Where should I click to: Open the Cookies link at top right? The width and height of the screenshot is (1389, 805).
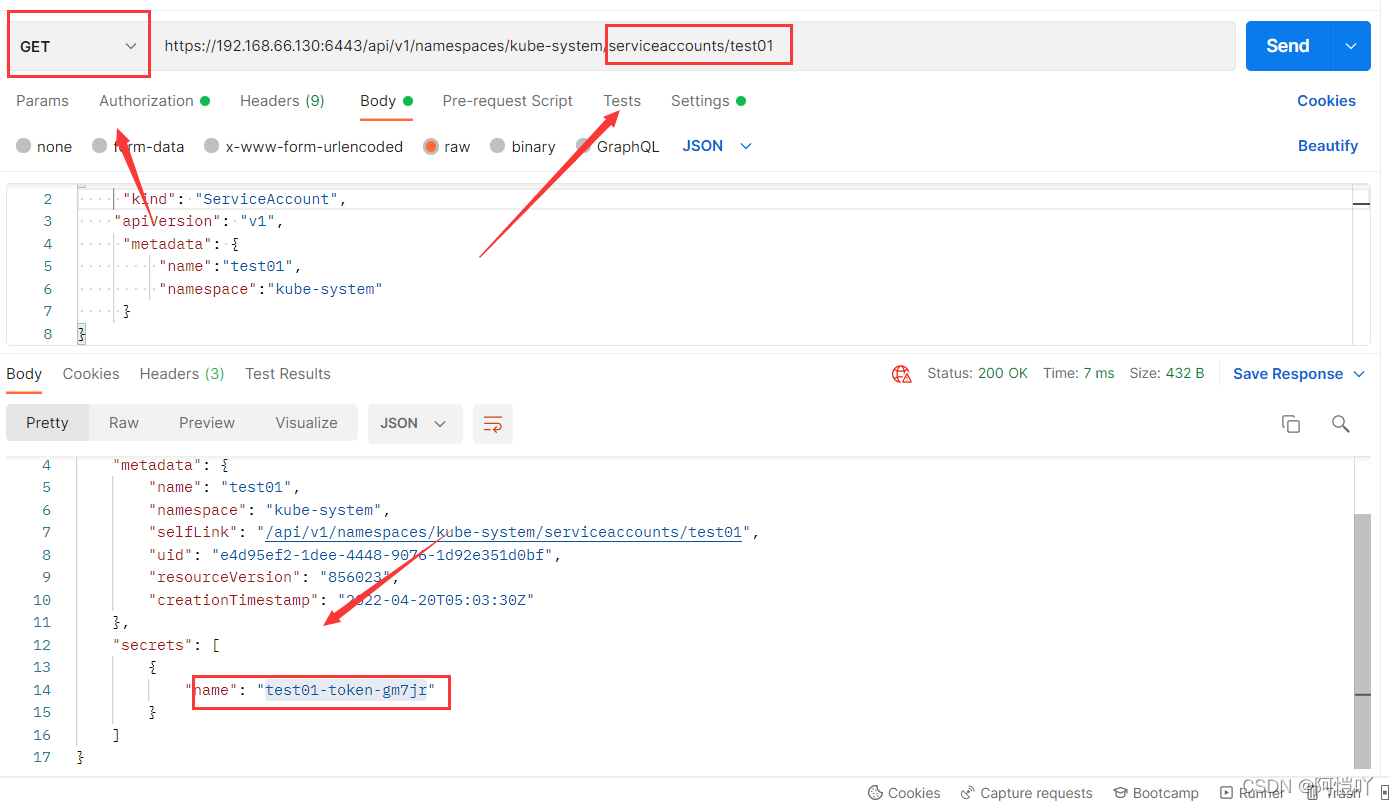point(1326,101)
